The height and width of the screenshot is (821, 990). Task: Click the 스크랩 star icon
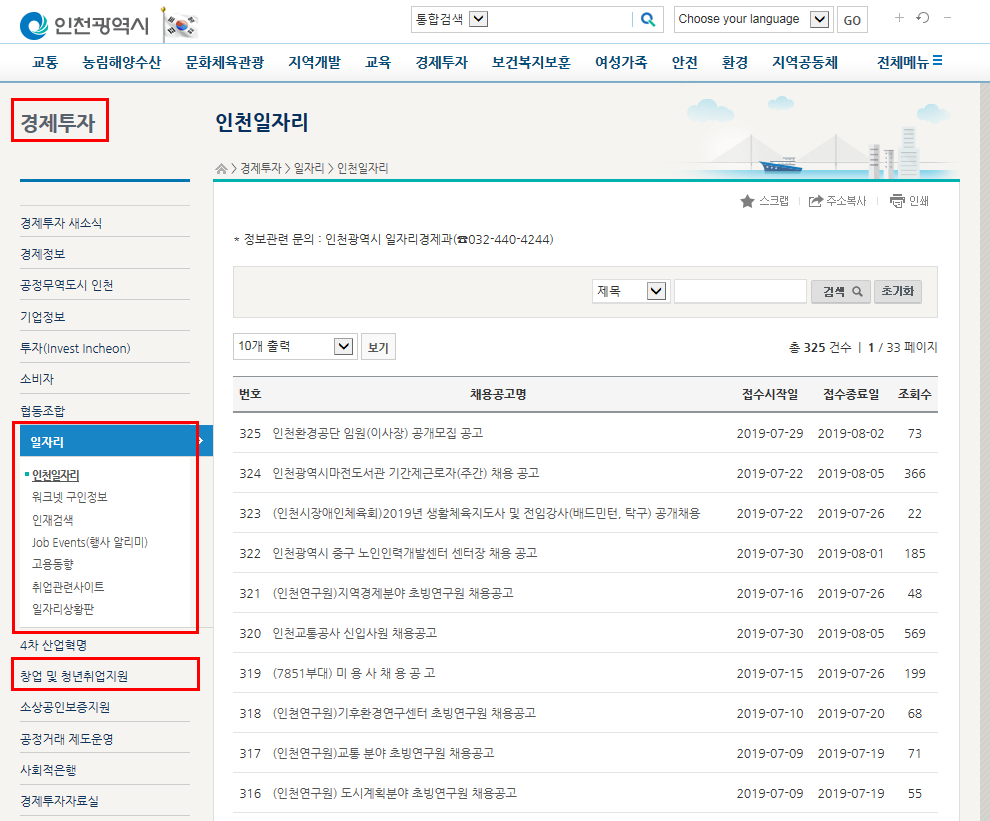pos(747,201)
